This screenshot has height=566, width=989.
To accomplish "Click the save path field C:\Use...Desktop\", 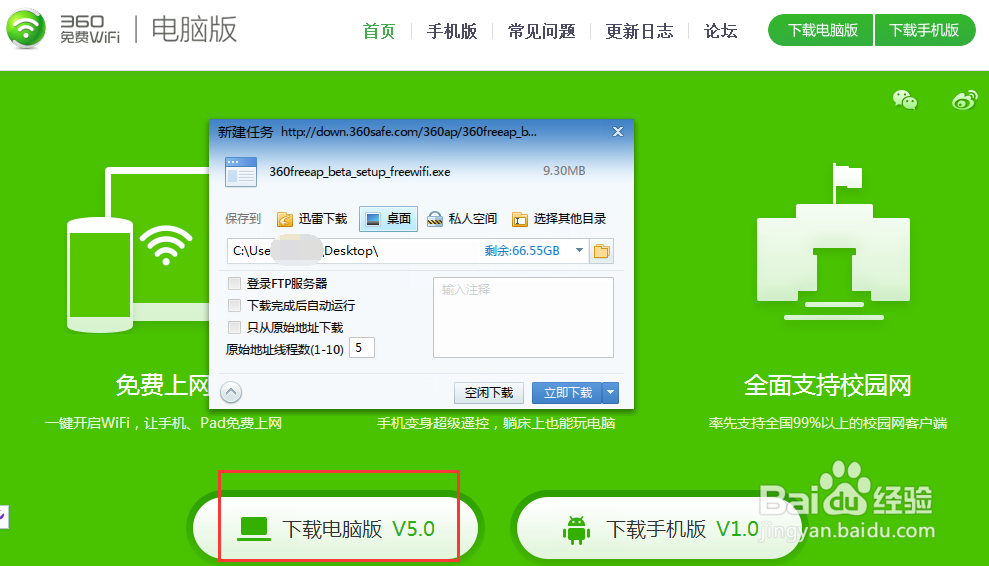I will (x=407, y=251).
